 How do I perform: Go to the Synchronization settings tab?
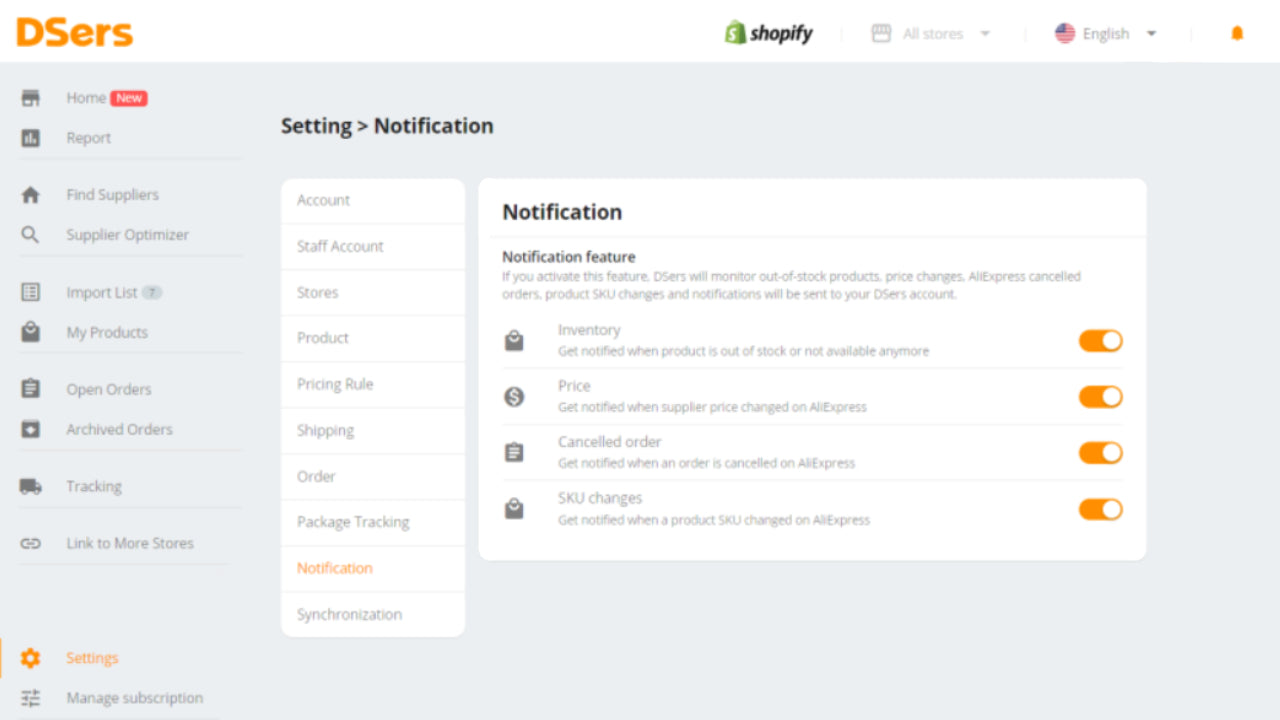pyautogui.click(x=349, y=614)
